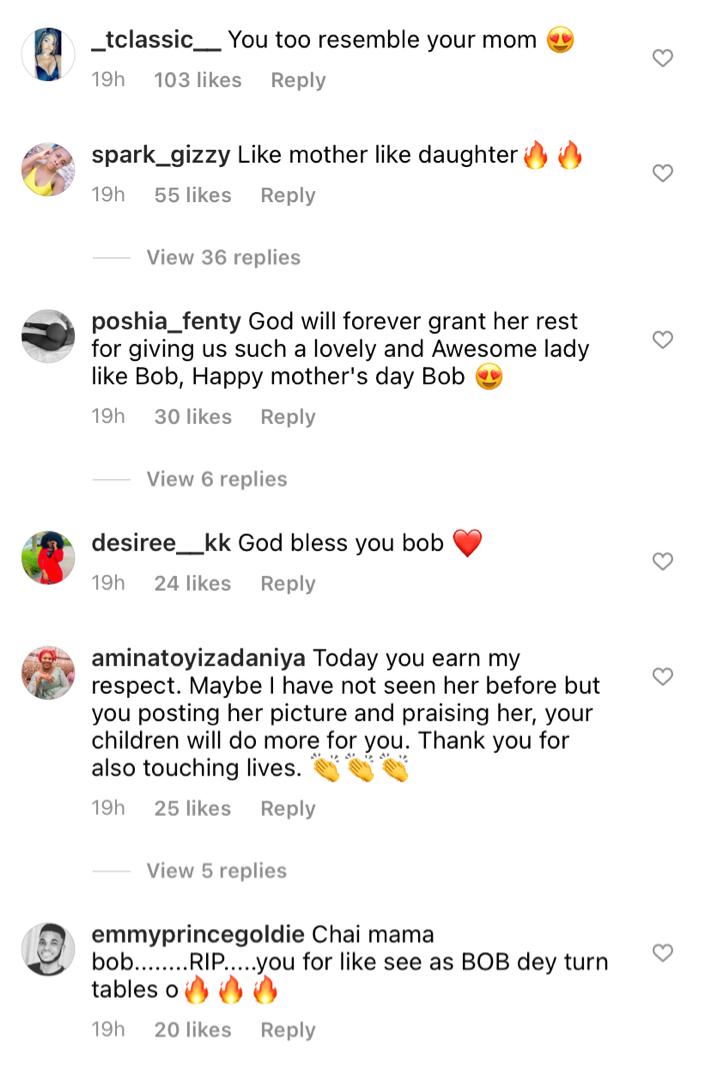Image resolution: width=711 pixels, height=1080 pixels.
Task: Expand View 6 replies
Action: pos(216,480)
